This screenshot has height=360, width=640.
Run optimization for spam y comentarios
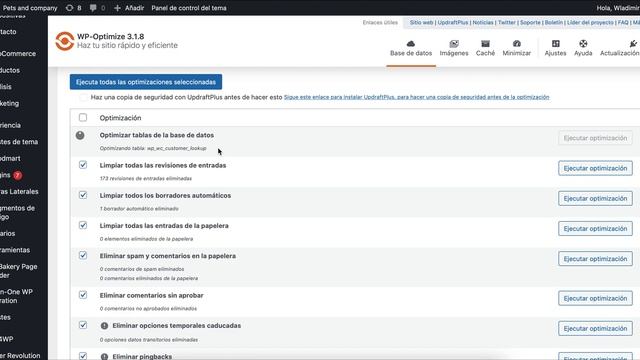pyautogui.click(x=595, y=259)
